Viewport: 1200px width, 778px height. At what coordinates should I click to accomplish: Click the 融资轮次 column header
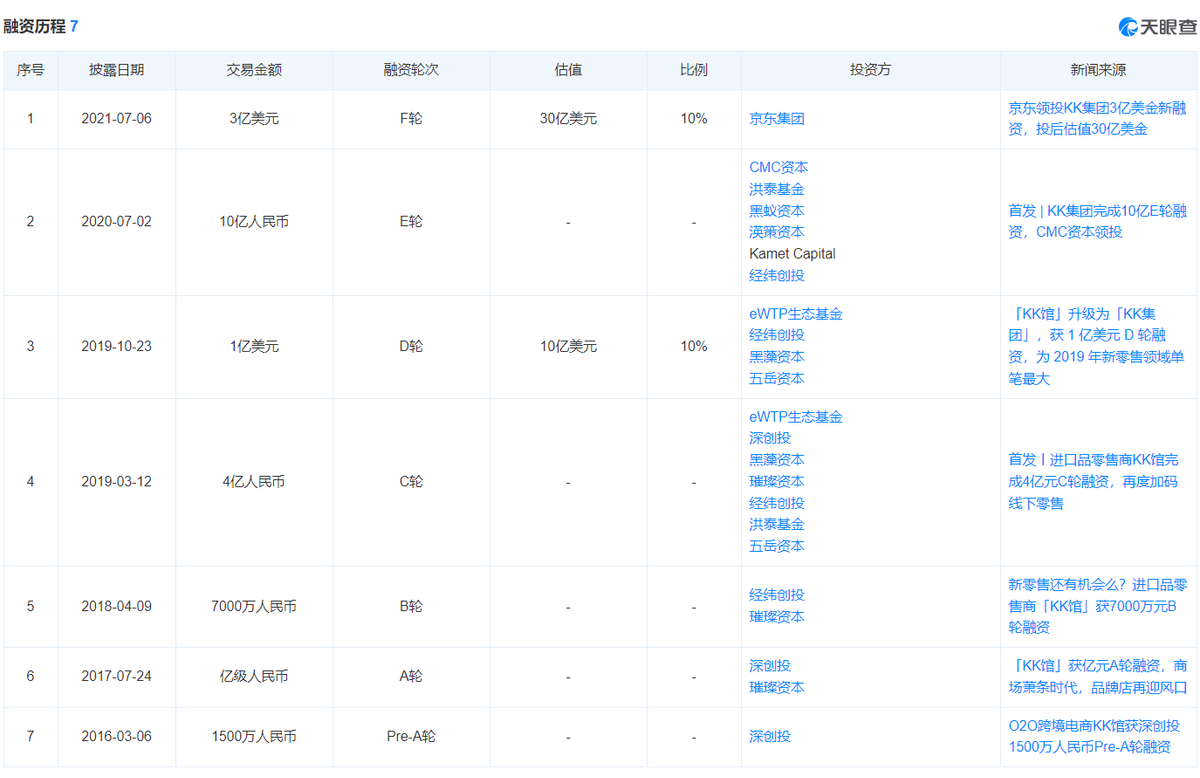click(x=410, y=70)
